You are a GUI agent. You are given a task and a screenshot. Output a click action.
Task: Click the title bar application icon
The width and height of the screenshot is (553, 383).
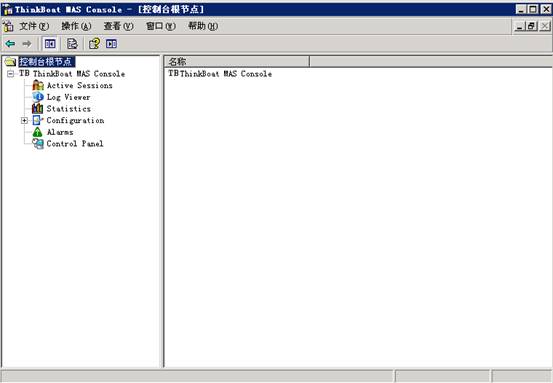(x=7, y=10)
